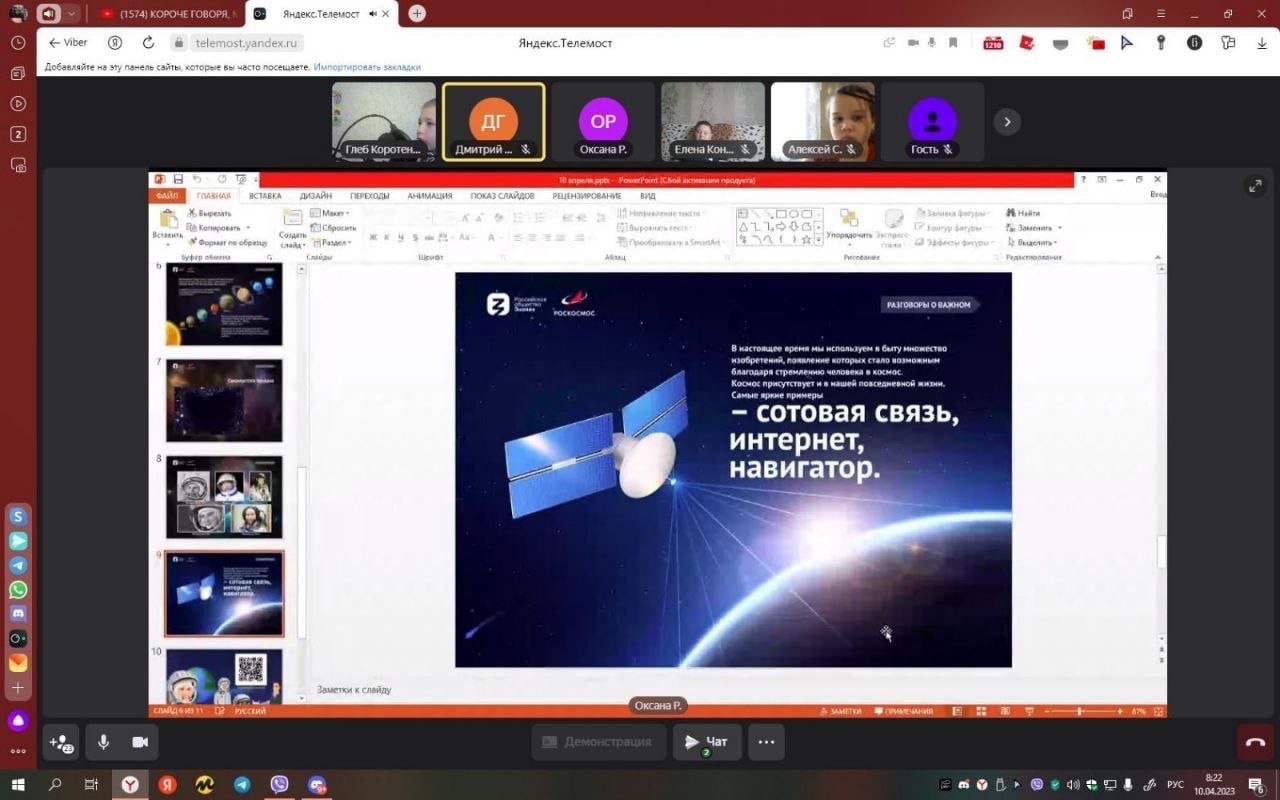End the call with red hang-up button
This screenshot has height=800, width=1280.
coord(1256,743)
